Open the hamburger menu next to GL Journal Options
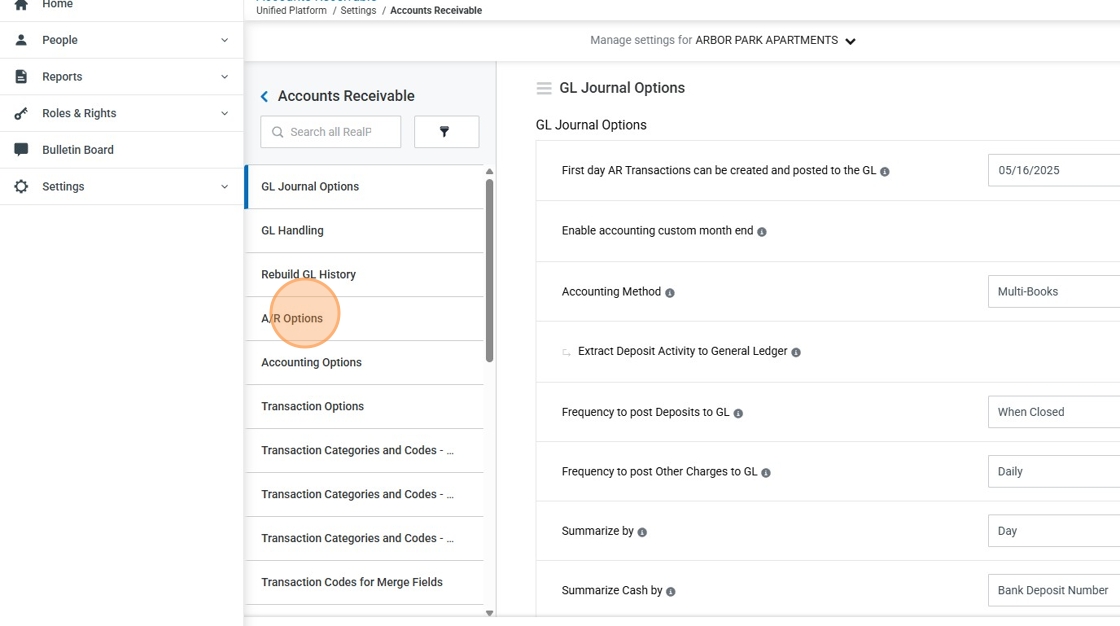This screenshot has height=626, width=1120. 544,88
